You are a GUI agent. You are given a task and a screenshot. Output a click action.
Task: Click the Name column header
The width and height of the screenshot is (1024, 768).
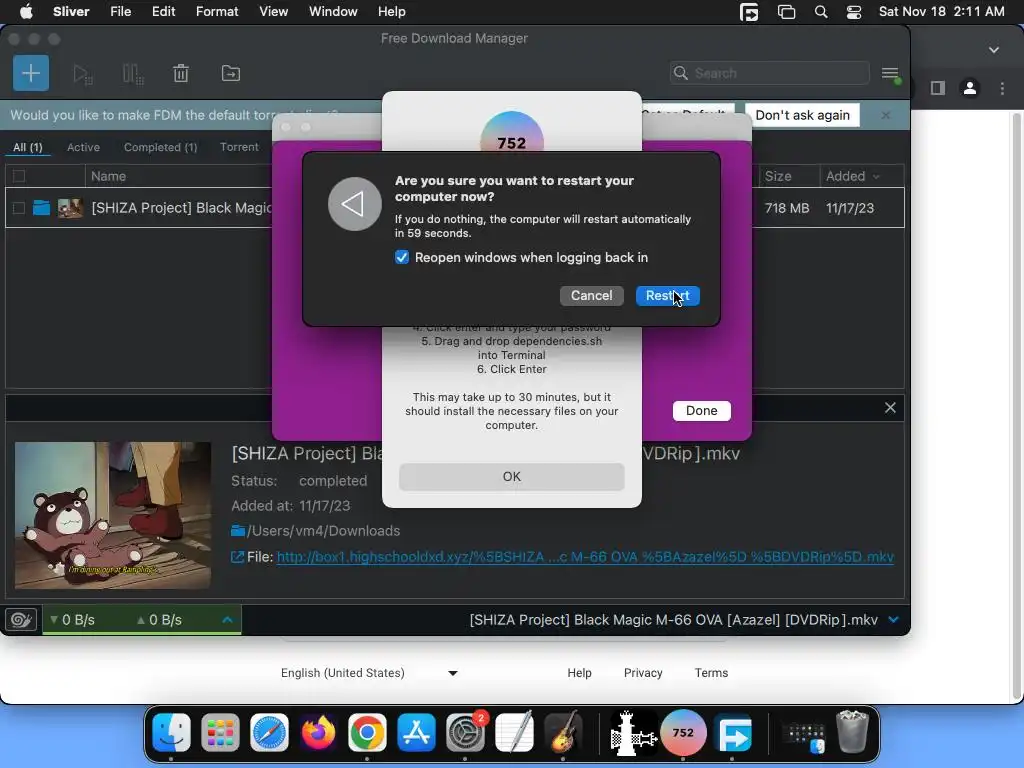(108, 176)
